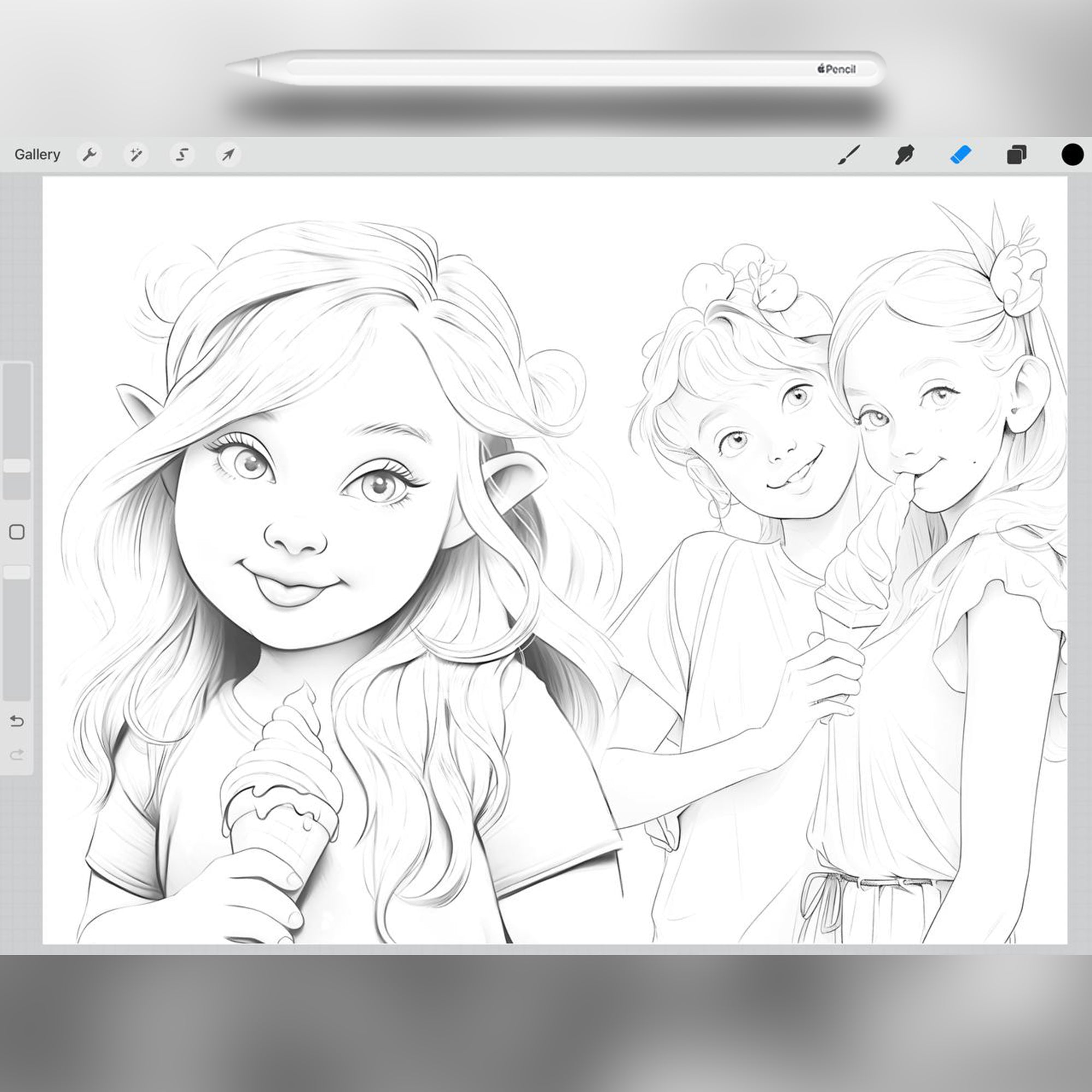
Task: Open the Adjustments magic wand menu
Action: pyautogui.click(x=136, y=155)
